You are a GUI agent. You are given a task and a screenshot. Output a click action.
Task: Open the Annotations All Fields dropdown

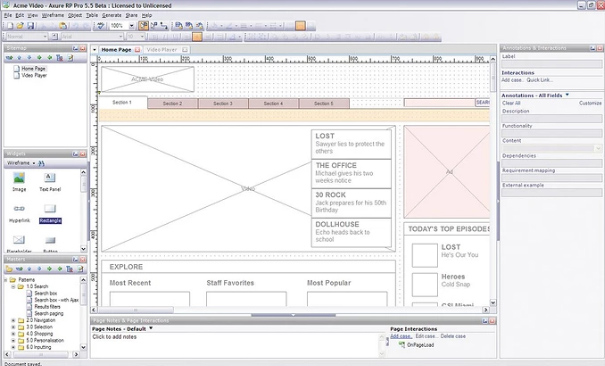[x=567, y=95]
